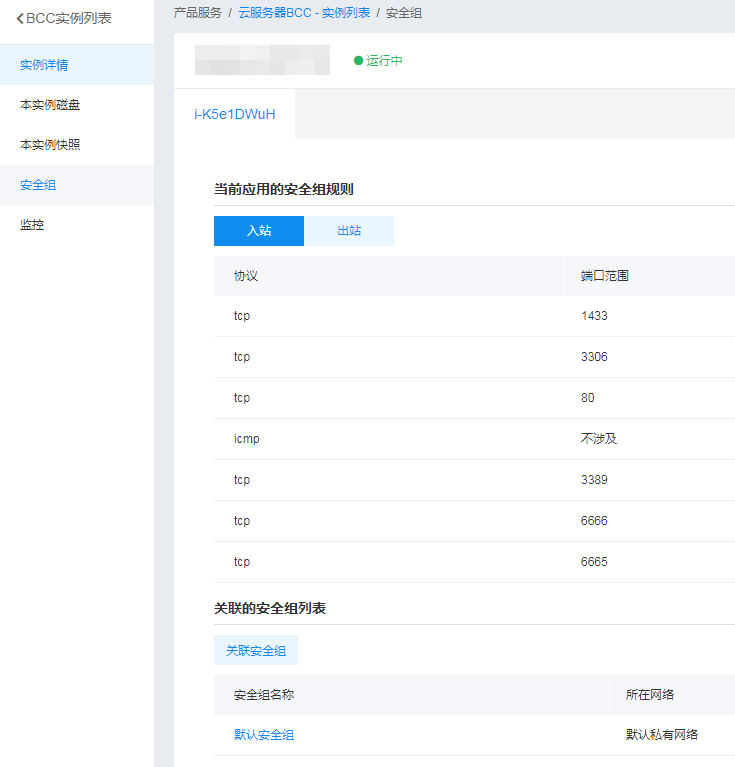Select the port 3389 cell

tap(594, 480)
